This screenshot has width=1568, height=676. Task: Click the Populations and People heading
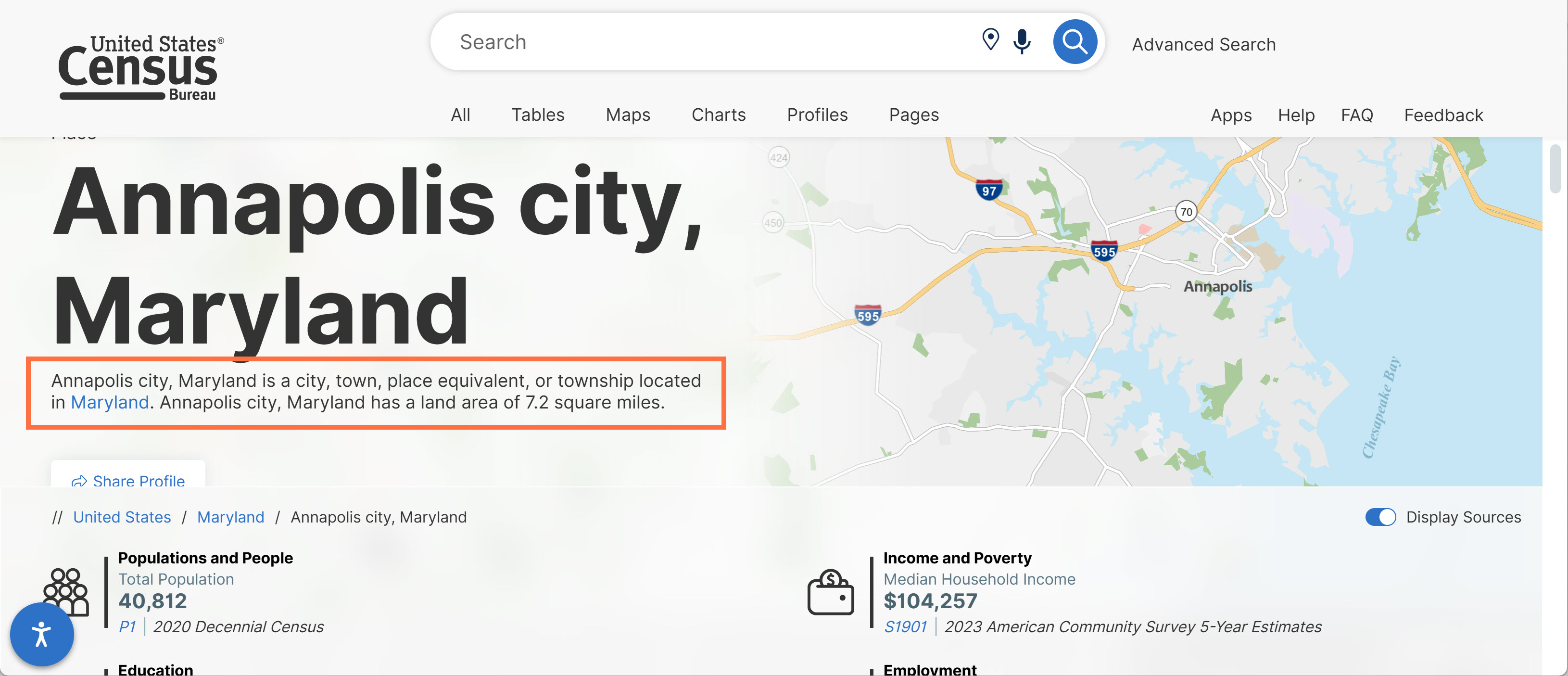[x=205, y=558]
